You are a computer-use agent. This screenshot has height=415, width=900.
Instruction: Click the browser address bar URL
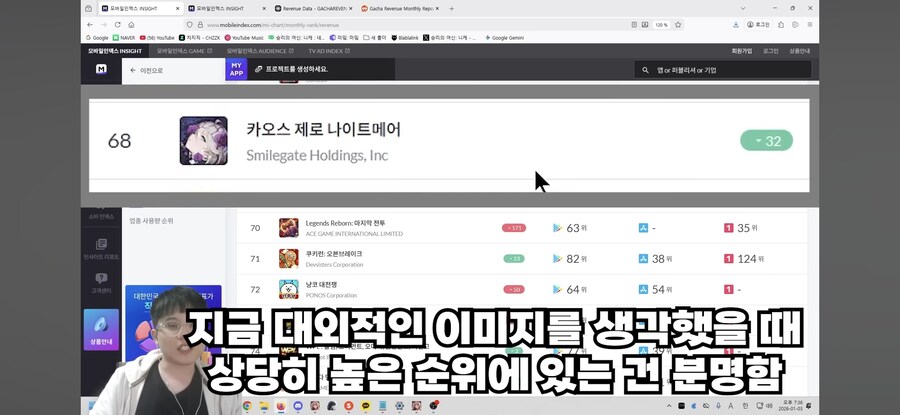pos(273,25)
